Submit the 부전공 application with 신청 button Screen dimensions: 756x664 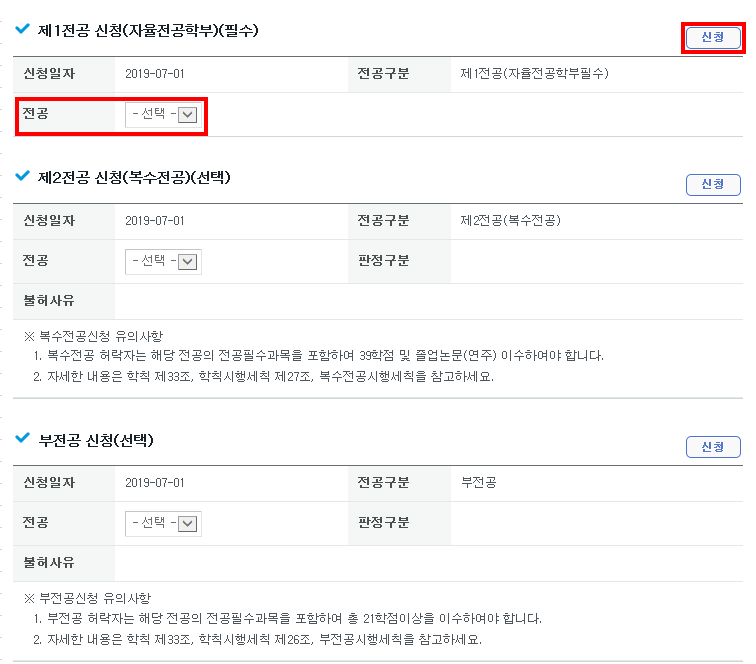(712, 447)
